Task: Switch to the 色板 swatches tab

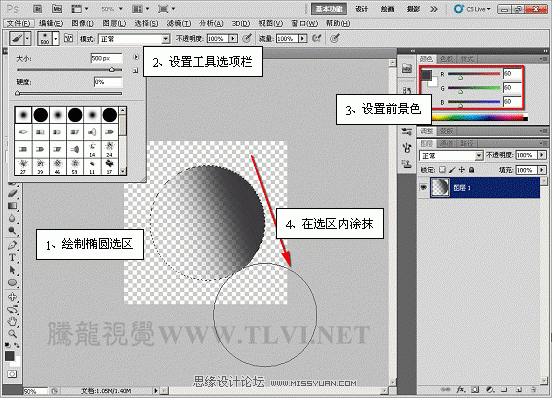Action: [x=447, y=59]
